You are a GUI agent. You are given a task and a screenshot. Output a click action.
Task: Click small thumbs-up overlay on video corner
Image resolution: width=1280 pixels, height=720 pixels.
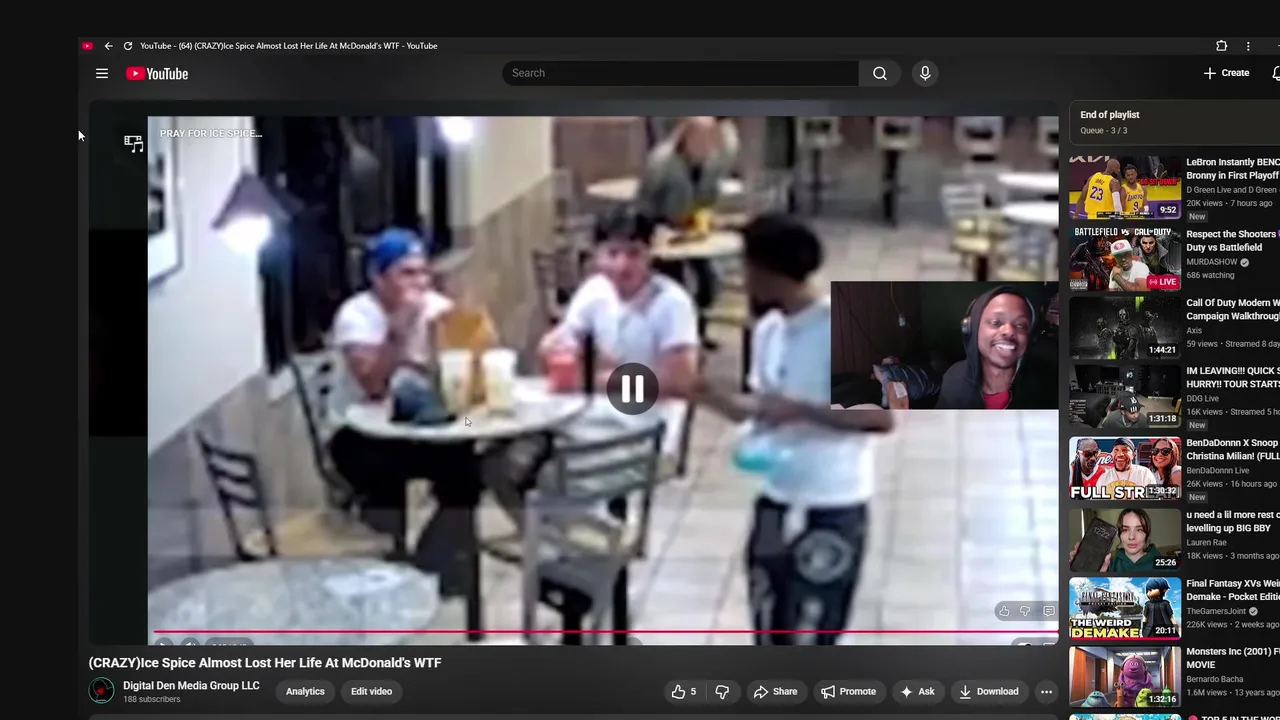(1003, 611)
